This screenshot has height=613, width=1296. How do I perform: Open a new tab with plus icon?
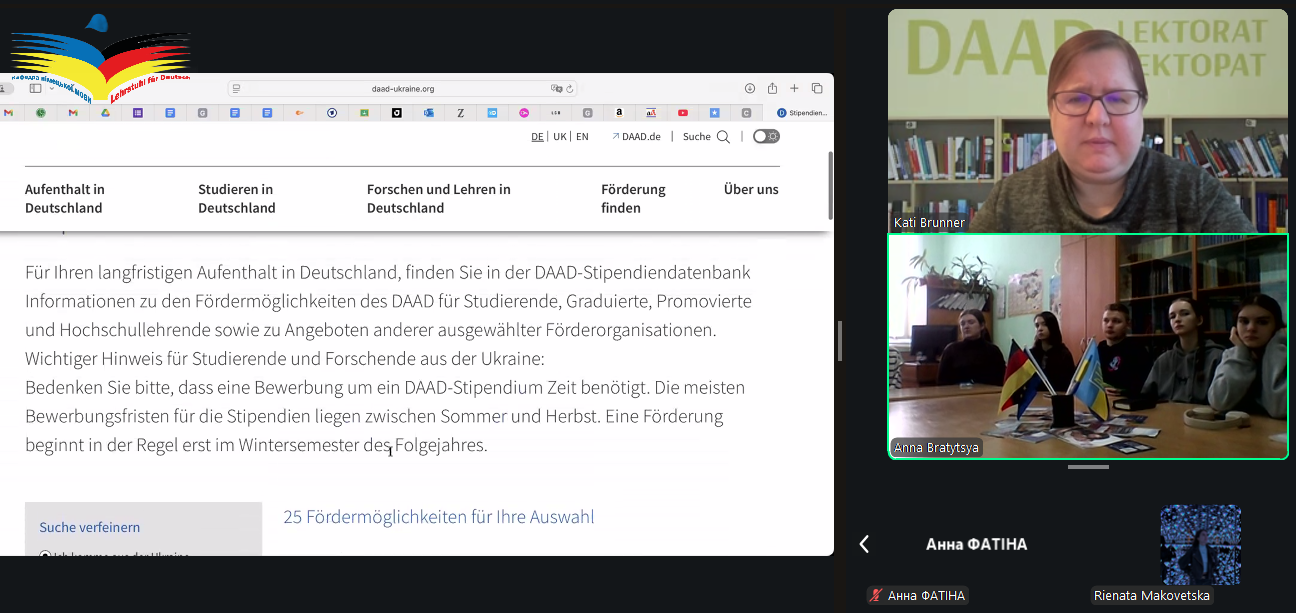[x=794, y=88]
